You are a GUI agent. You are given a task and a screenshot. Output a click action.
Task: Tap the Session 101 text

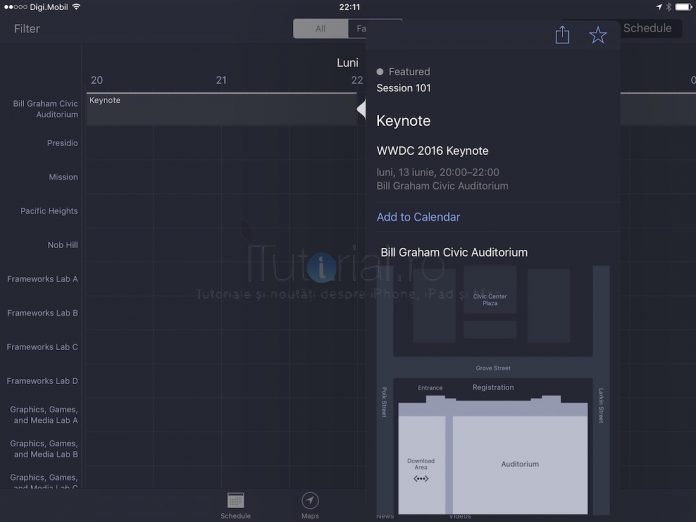403,88
